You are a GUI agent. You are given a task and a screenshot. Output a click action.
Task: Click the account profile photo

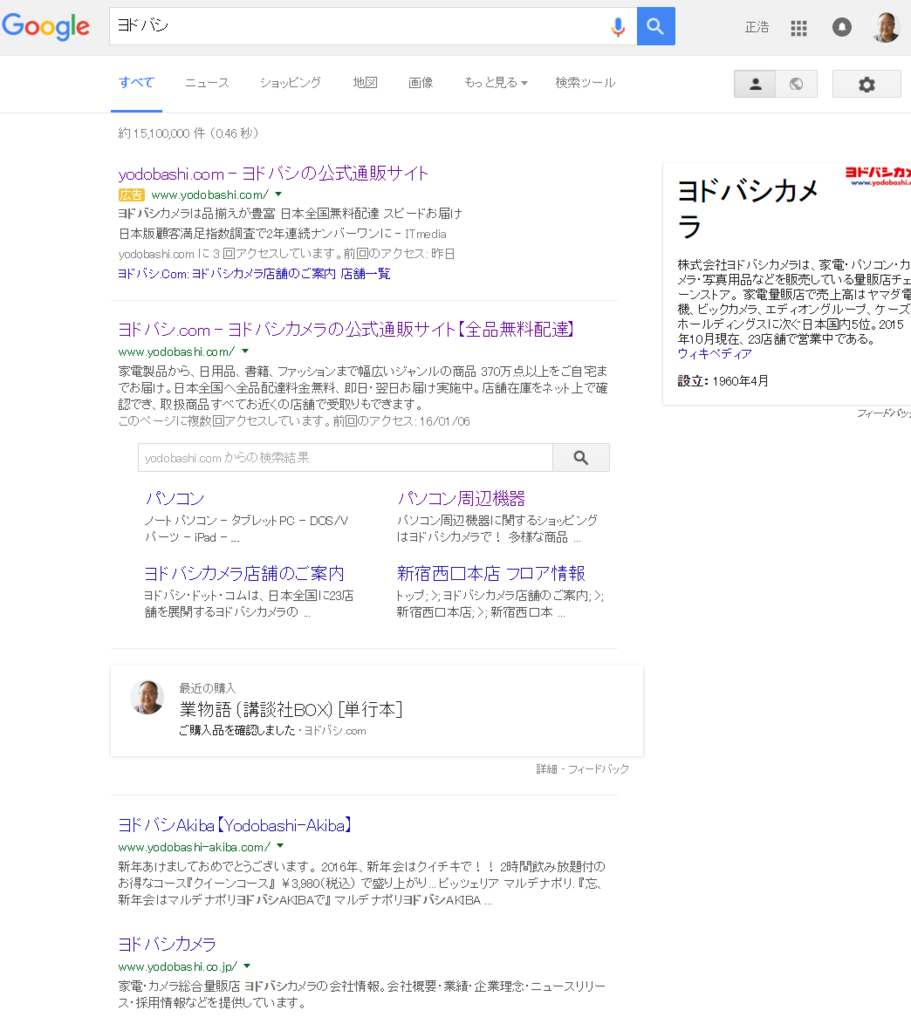[x=886, y=27]
